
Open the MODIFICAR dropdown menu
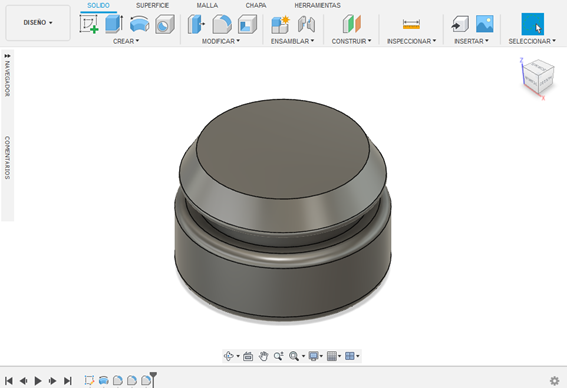[221, 41]
